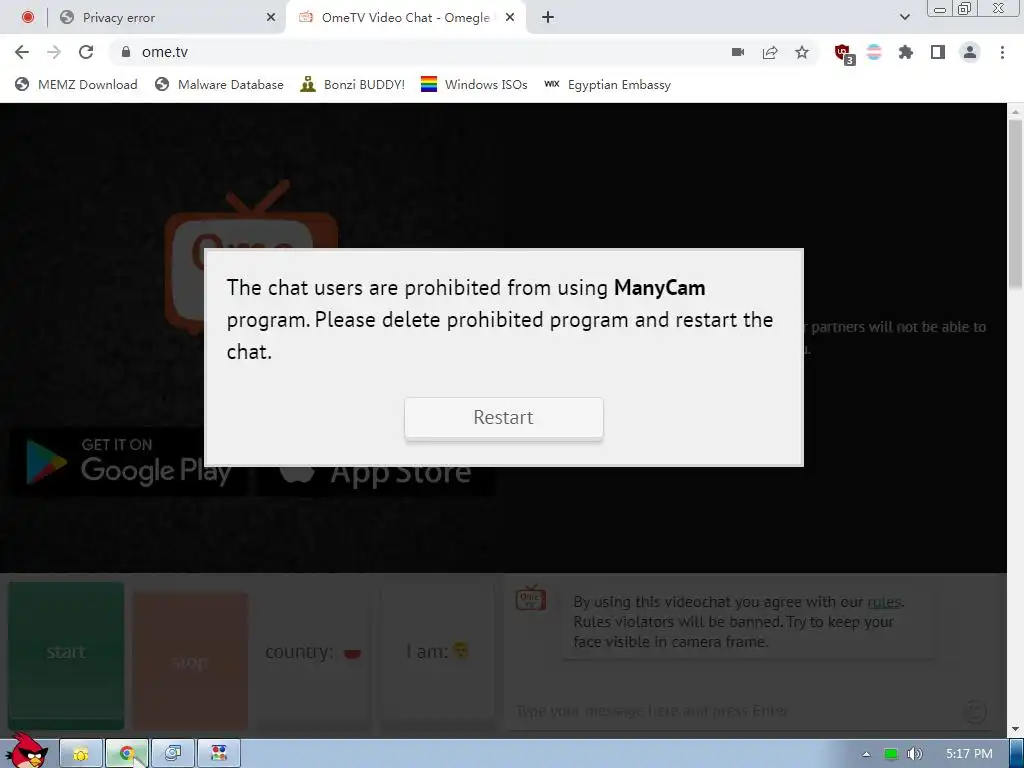Click the chat message input field
Screen dimensions: 1024x768
point(731,711)
